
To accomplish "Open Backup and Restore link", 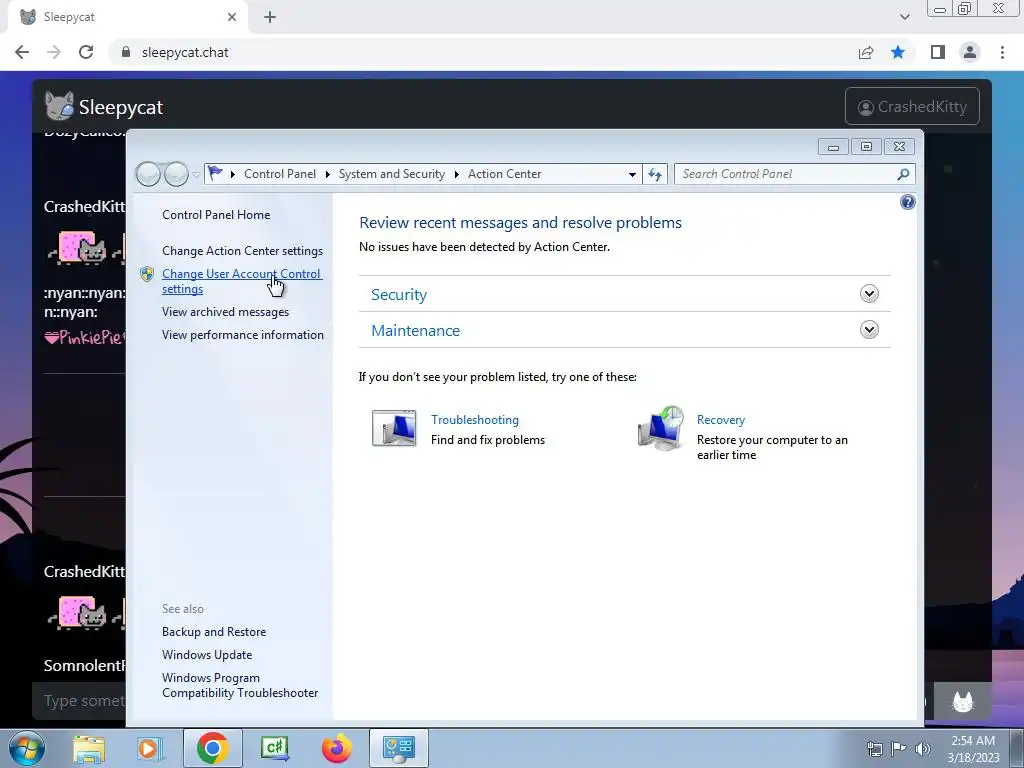I will coord(214,632).
